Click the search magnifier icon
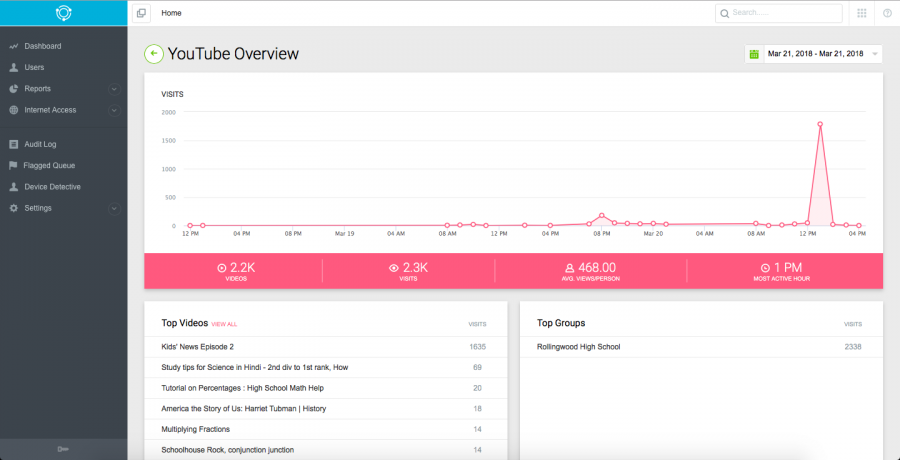 (x=724, y=13)
